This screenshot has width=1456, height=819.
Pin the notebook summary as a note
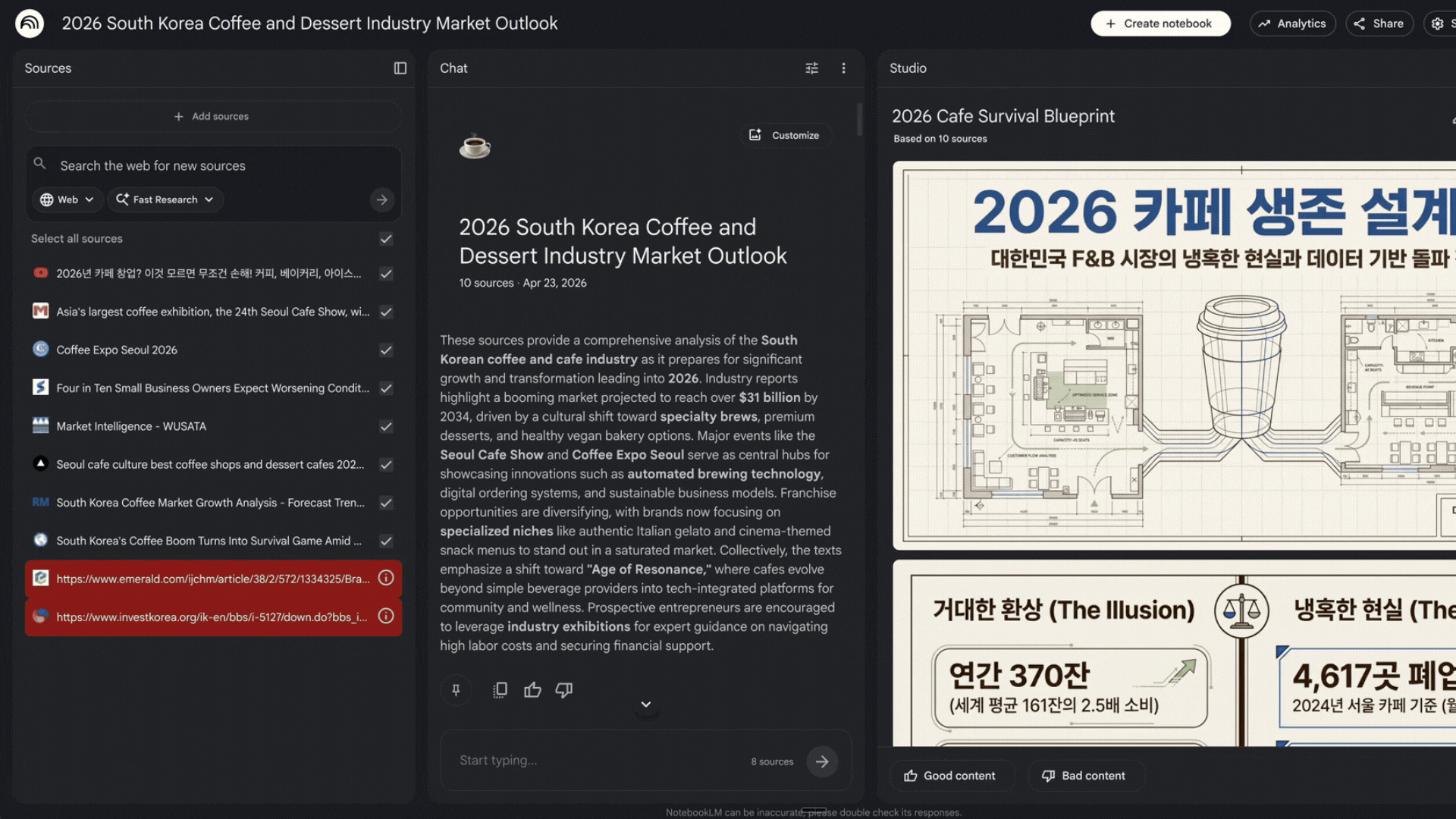pyautogui.click(x=456, y=690)
